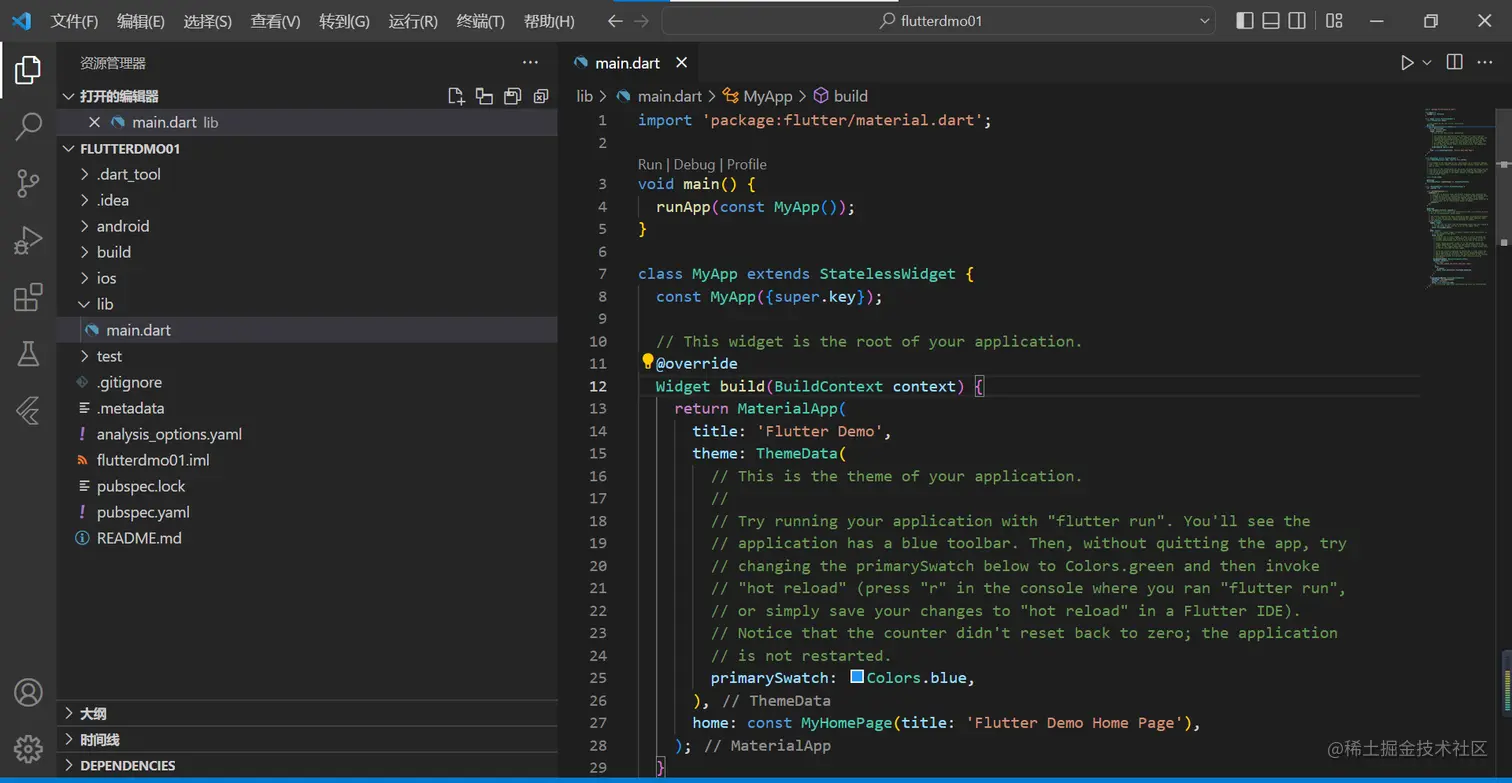Open the 终端(T) menu
The image size is (1512, 783).
pyautogui.click(x=480, y=21)
